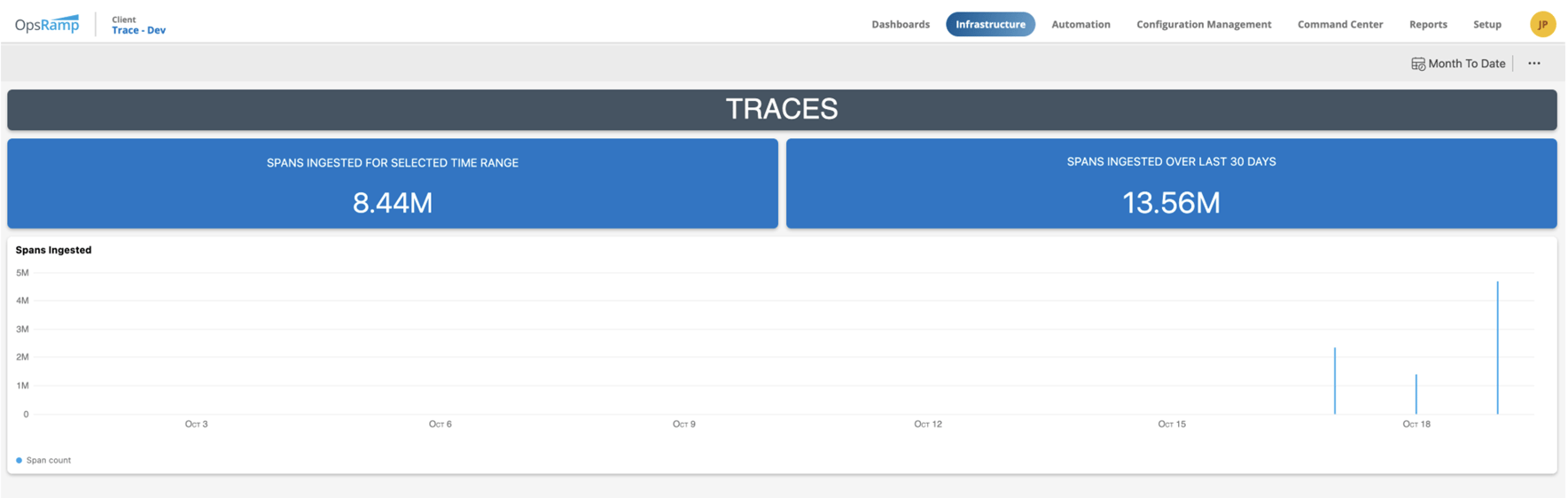Click the Spans Ingested Over Last 30 Days tile
This screenshot has width=1568, height=498.
point(1170,183)
